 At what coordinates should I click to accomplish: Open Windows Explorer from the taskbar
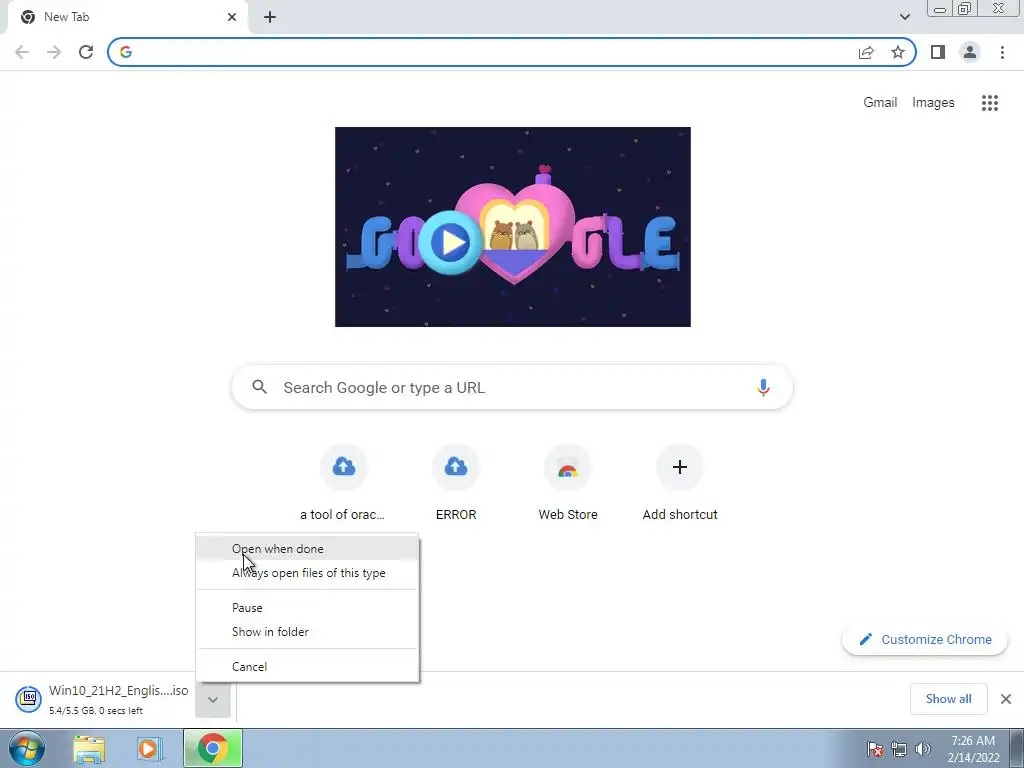[x=89, y=749]
